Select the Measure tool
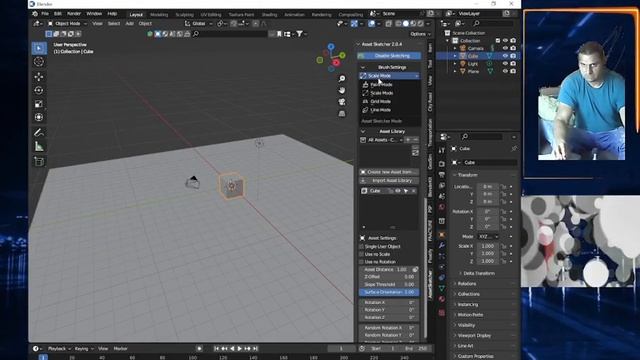The height and width of the screenshot is (360, 640). tap(39, 146)
